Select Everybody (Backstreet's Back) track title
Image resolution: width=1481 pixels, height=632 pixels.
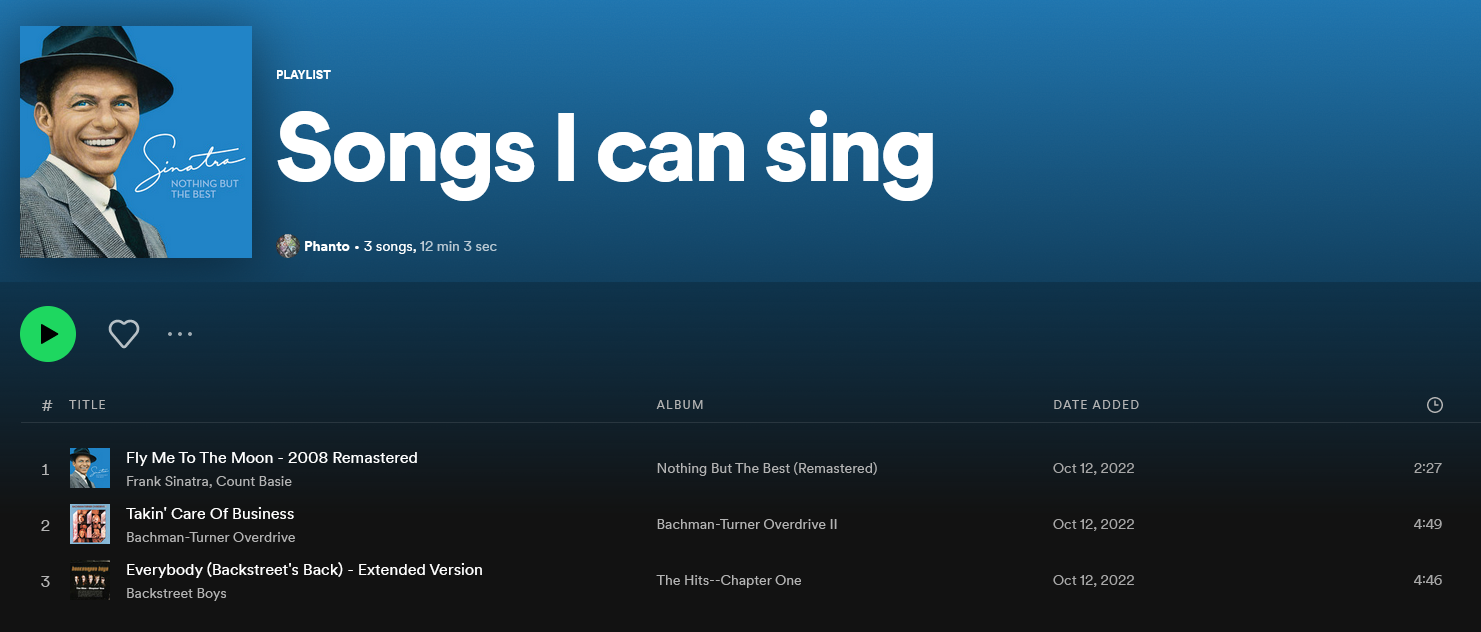[x=304, y=570]
